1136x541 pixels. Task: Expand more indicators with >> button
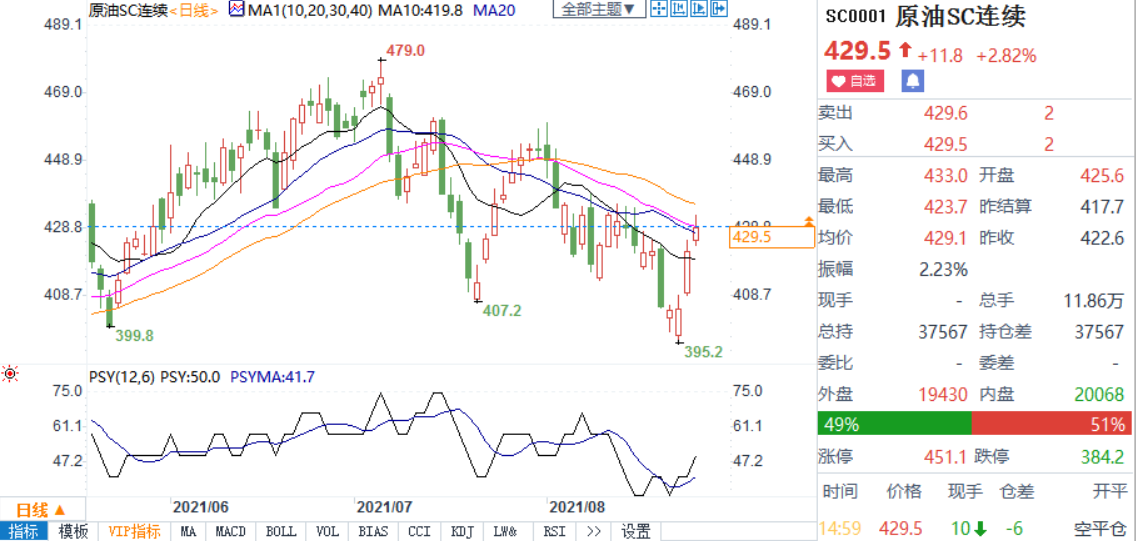point(593,531)
